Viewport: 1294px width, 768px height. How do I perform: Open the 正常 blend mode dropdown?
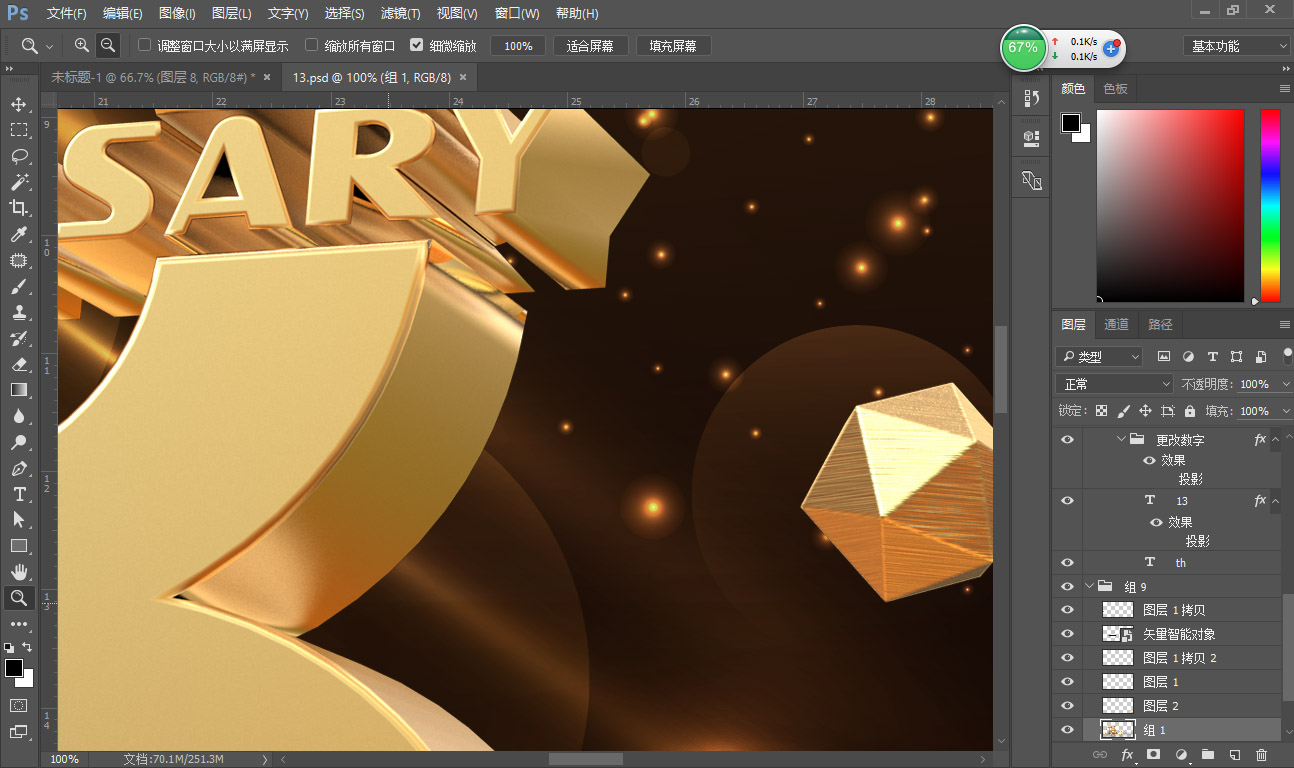[x=1114, y=384]
